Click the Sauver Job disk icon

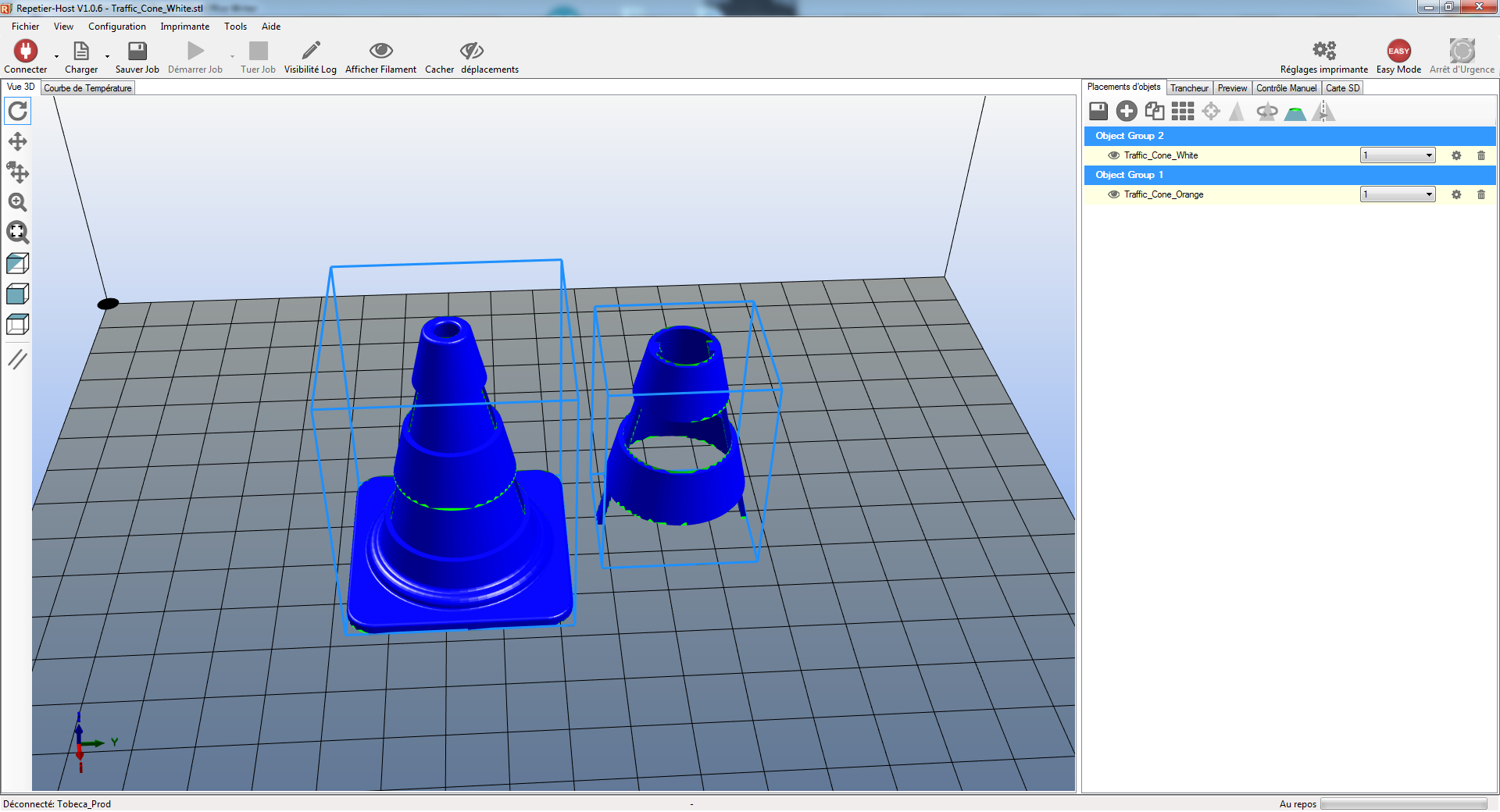[137, 52]
